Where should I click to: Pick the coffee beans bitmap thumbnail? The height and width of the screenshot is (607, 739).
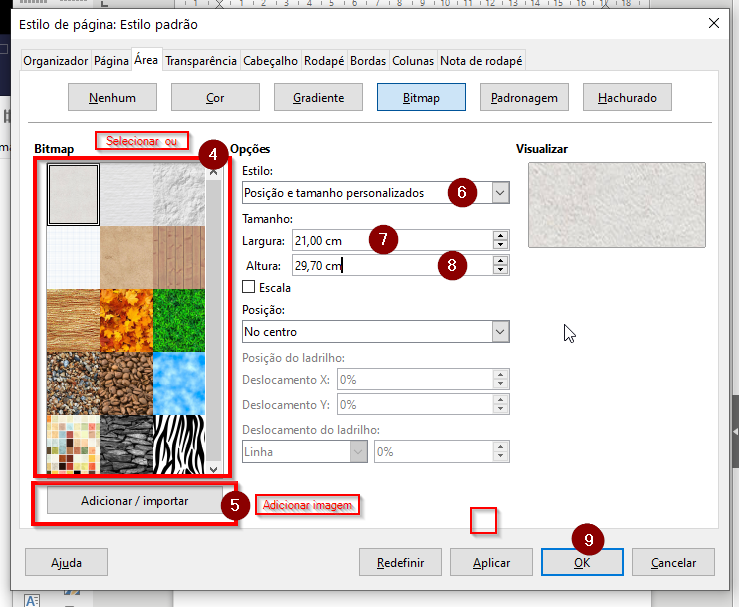[x=126, y=381]
